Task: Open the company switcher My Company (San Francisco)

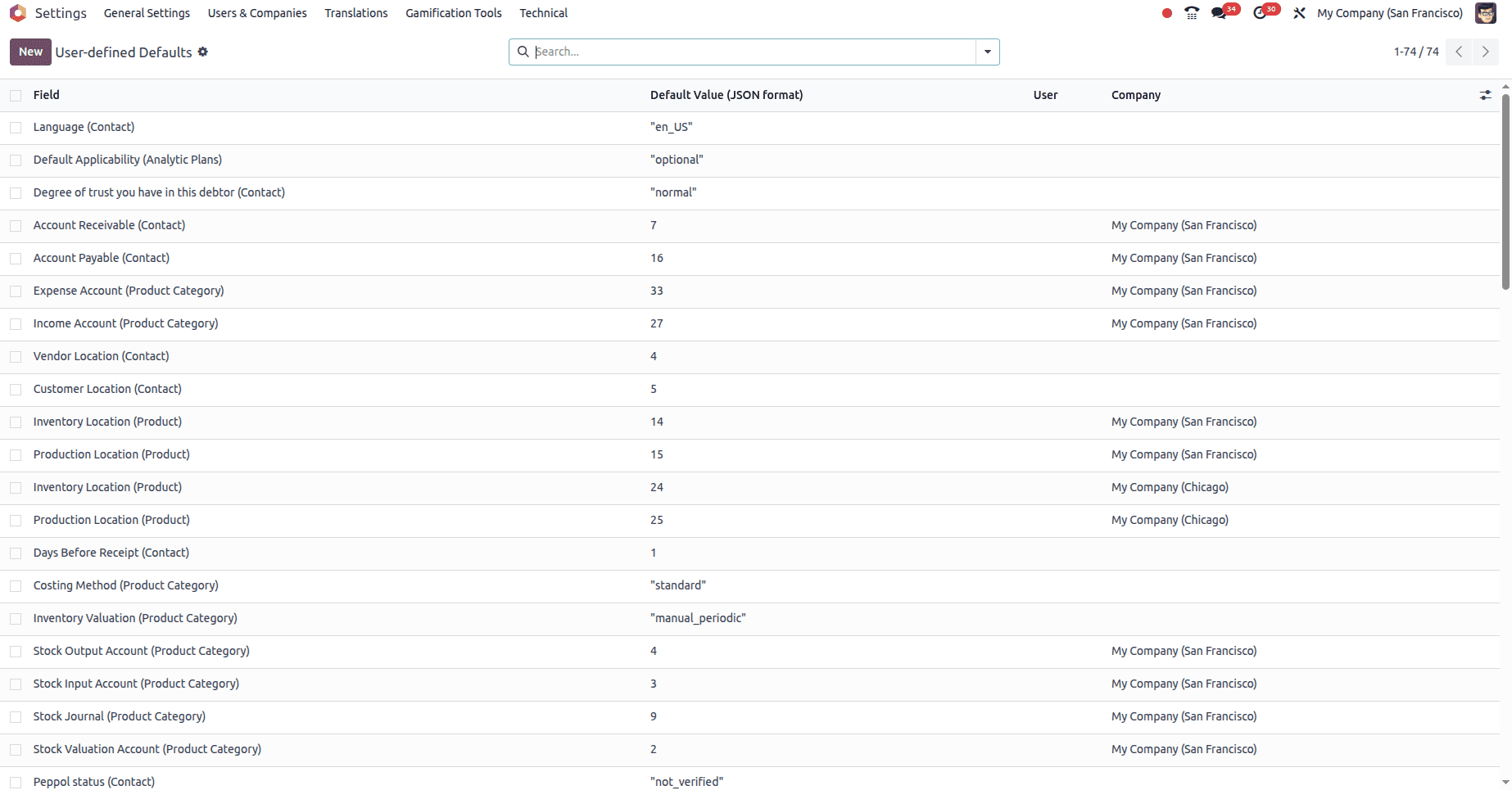Action: click(x=1390, y=13)
